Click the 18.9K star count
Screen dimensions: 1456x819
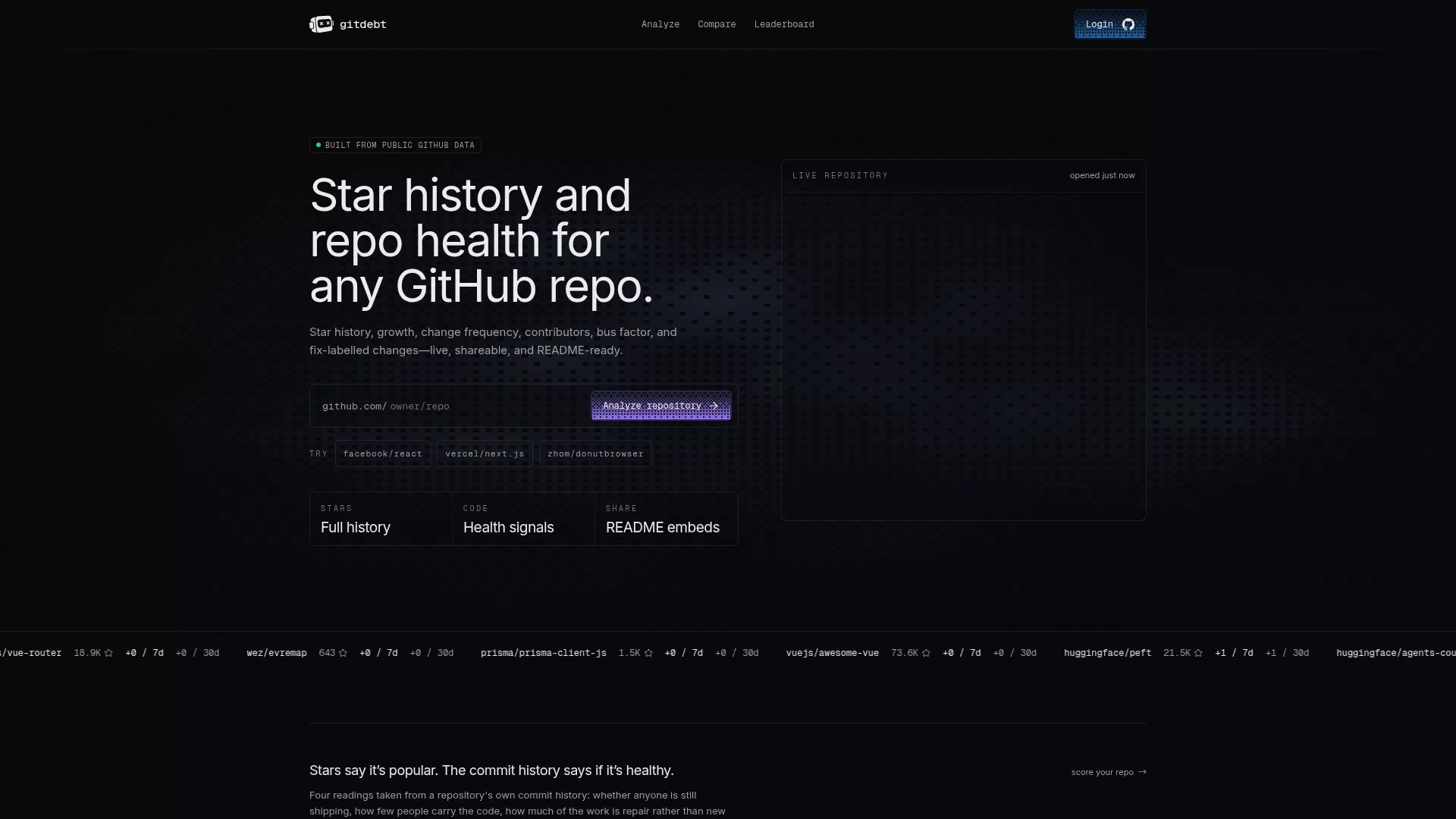pyautogui.click(x=87, y=653)
